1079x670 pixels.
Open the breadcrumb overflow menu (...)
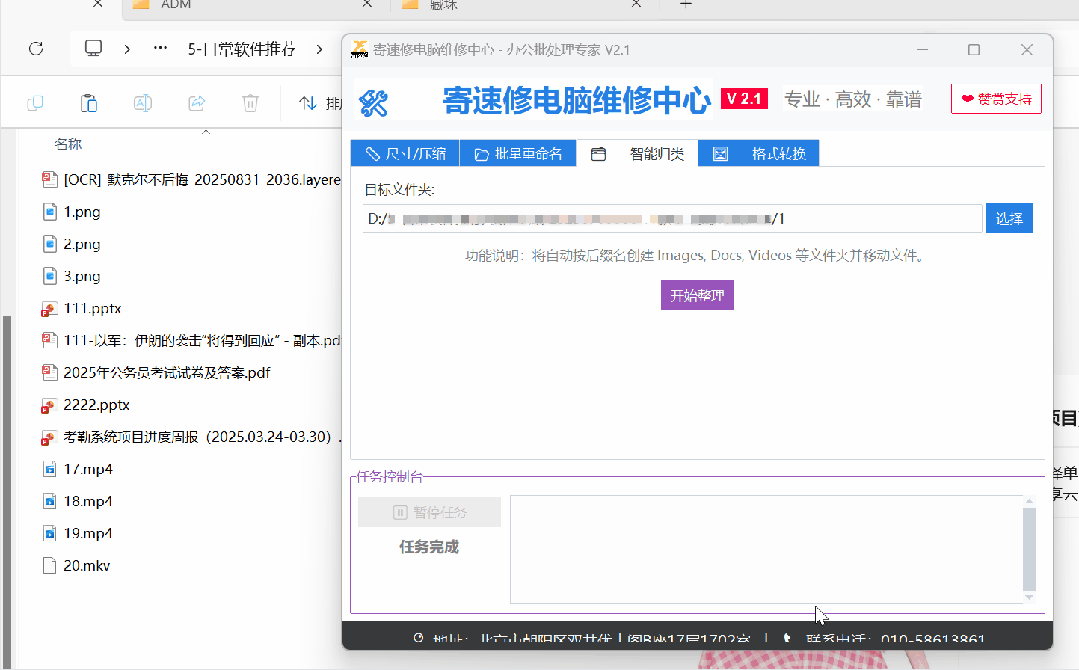pos(159,47)
